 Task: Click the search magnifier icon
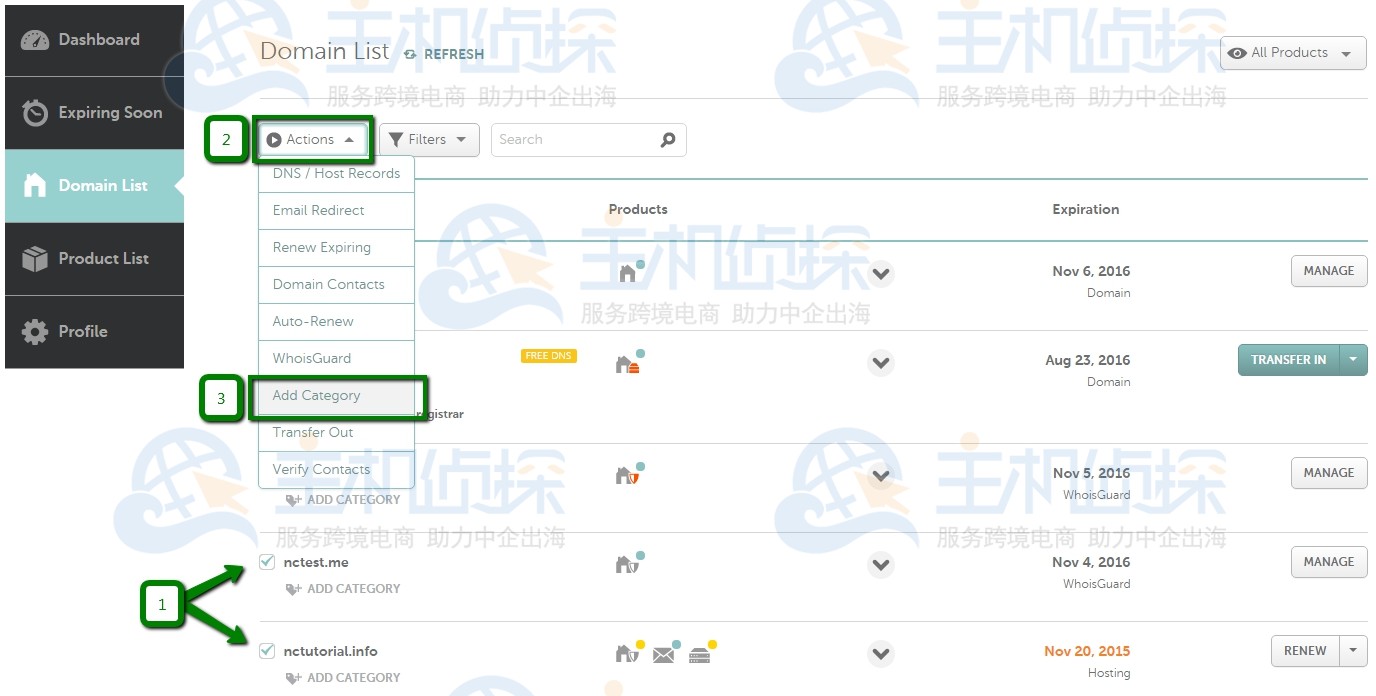[668, 139]
